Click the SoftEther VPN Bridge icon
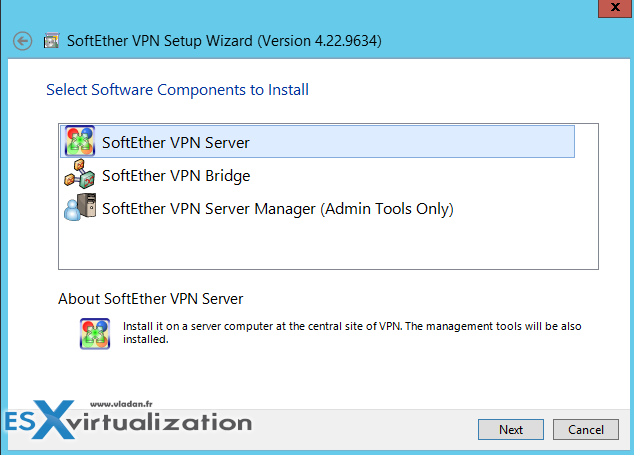634x455 pixels. click(80, 174)
